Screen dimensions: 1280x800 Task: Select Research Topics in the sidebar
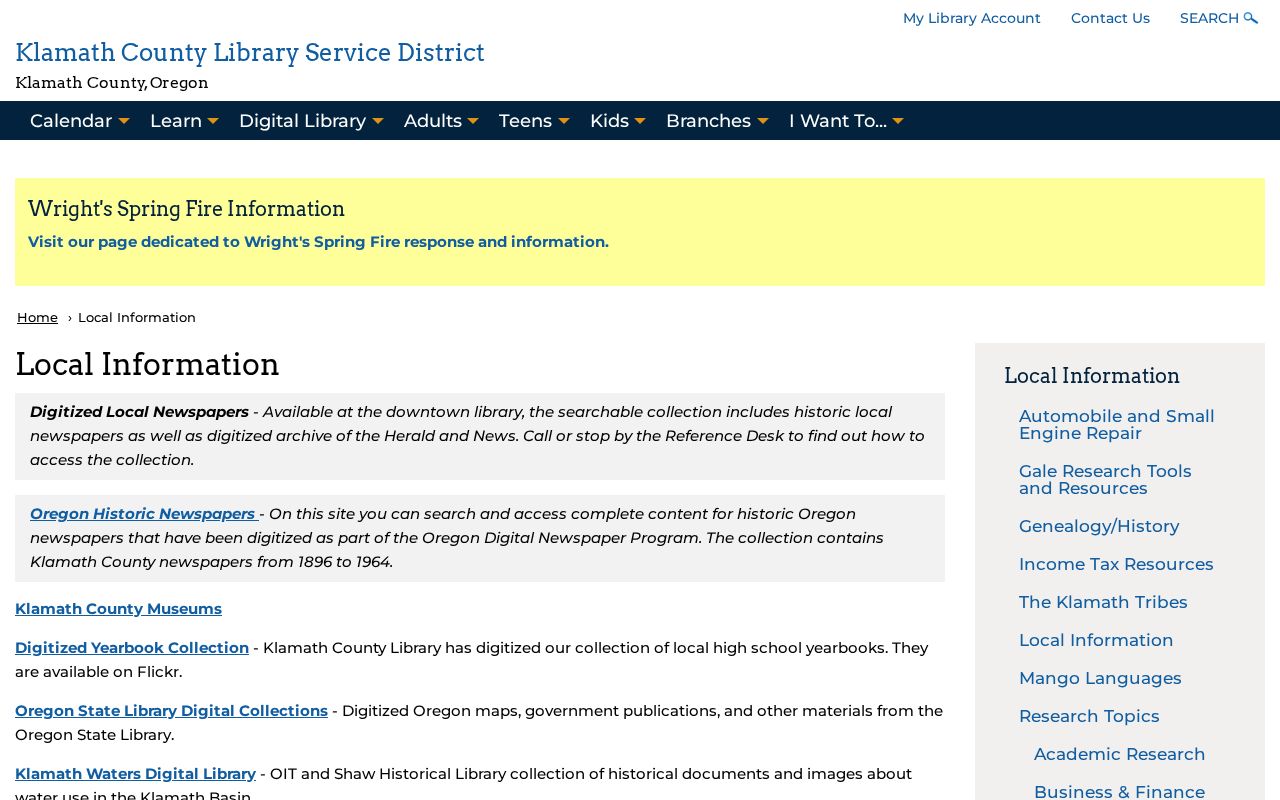1089,716
